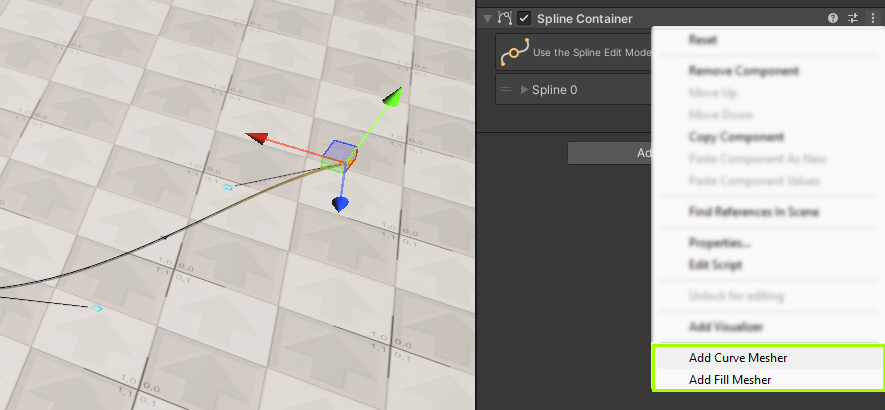Viewport: 885px width, 410px height.
Task: Click the red X-axis gizmo arrow
Action: click(x=258, y=138)
